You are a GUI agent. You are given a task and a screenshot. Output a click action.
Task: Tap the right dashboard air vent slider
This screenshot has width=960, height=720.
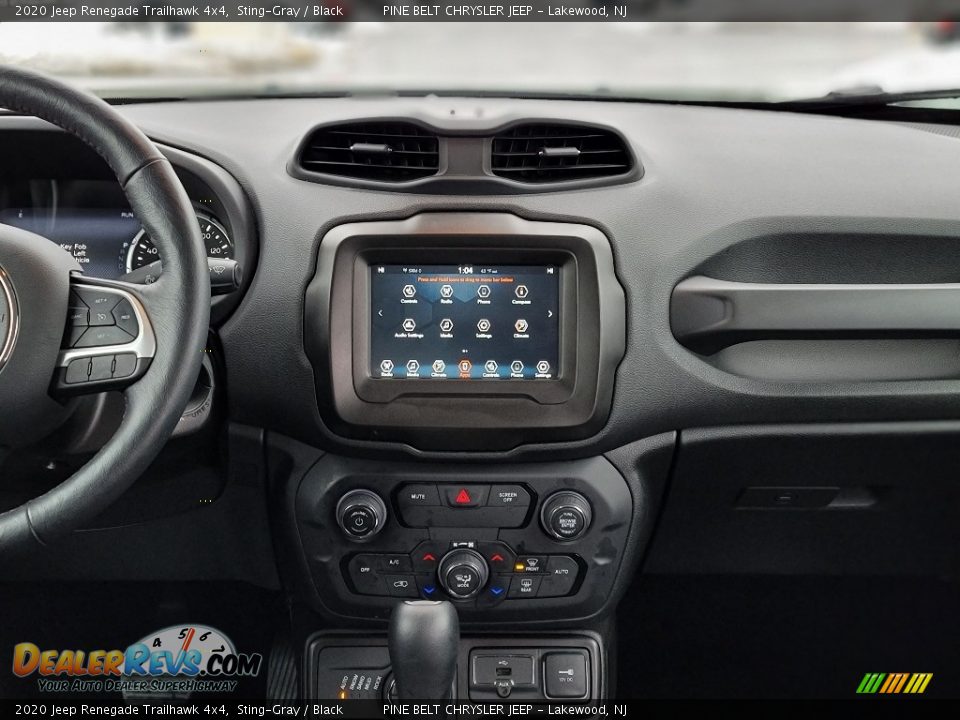click(x=559, y=151)
